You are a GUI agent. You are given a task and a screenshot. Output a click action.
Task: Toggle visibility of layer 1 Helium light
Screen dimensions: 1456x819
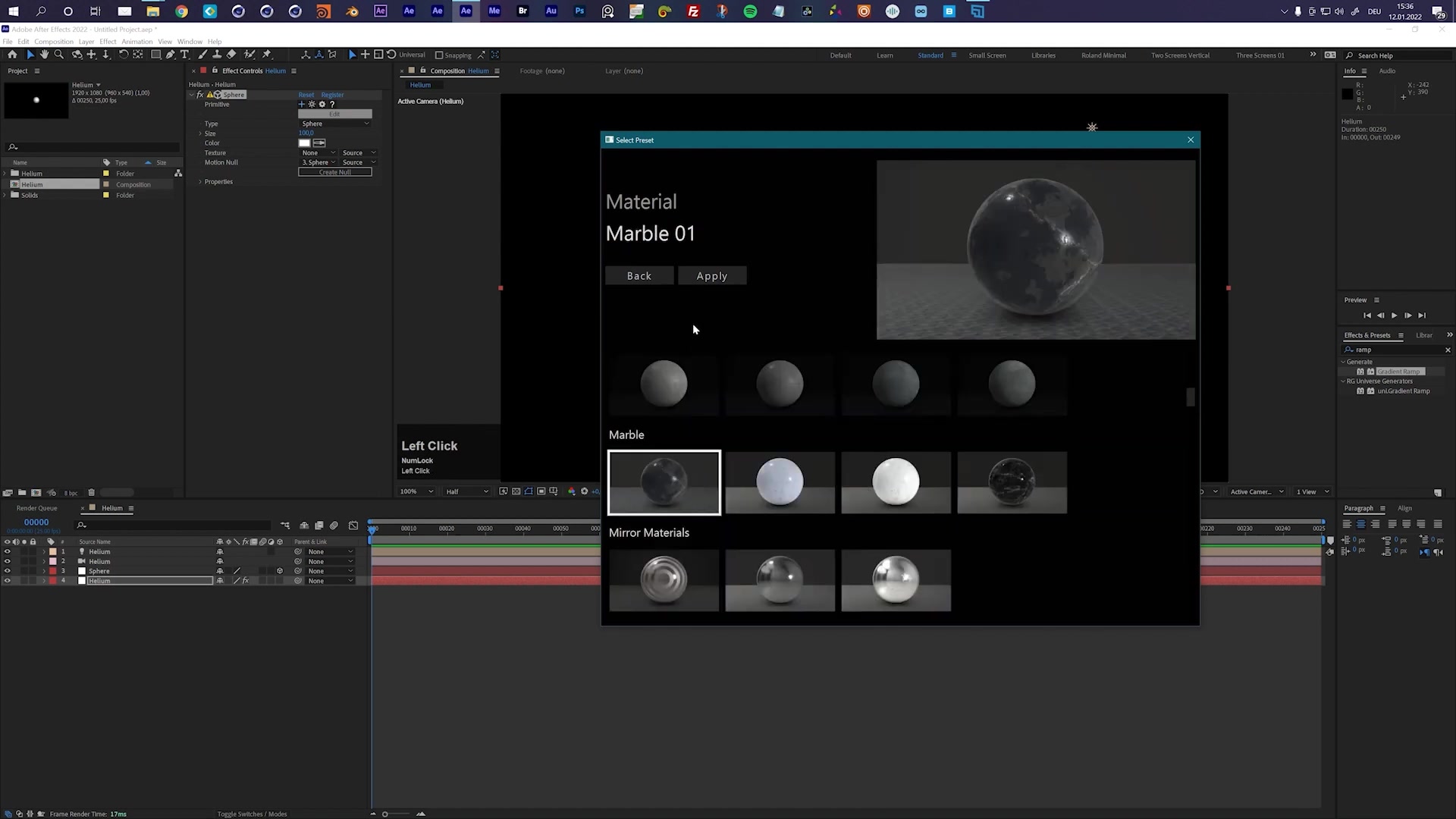(x=7, y=551)
